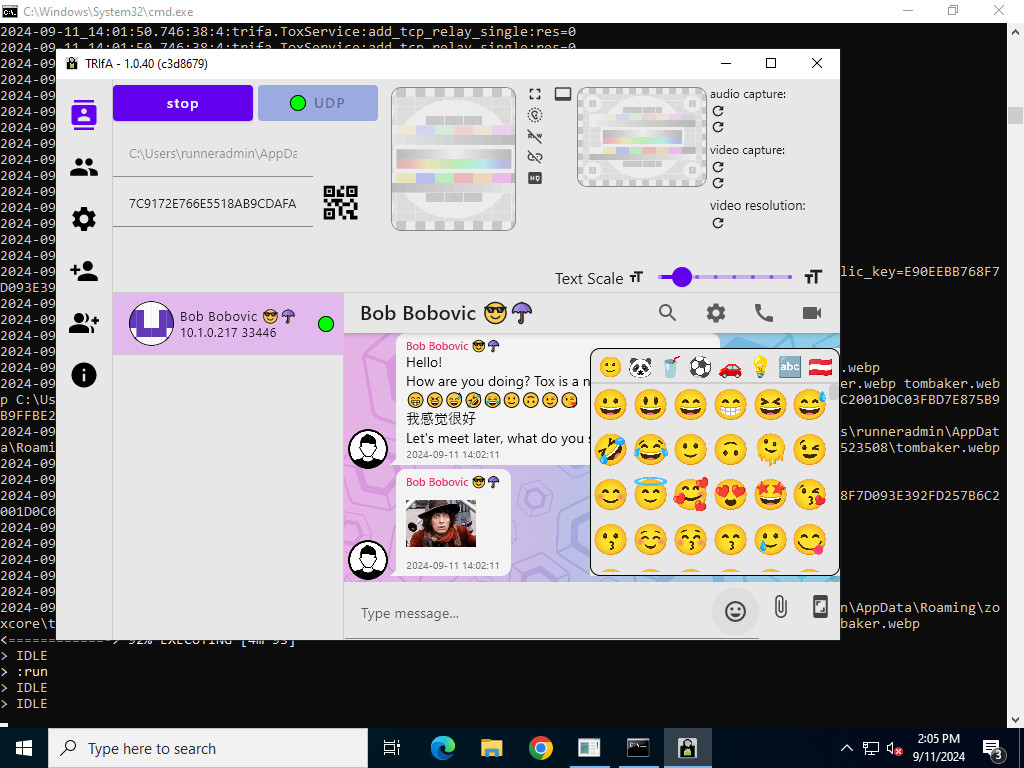Select the panda animals emoji category
1024x768 pixels.
(640, 367)
